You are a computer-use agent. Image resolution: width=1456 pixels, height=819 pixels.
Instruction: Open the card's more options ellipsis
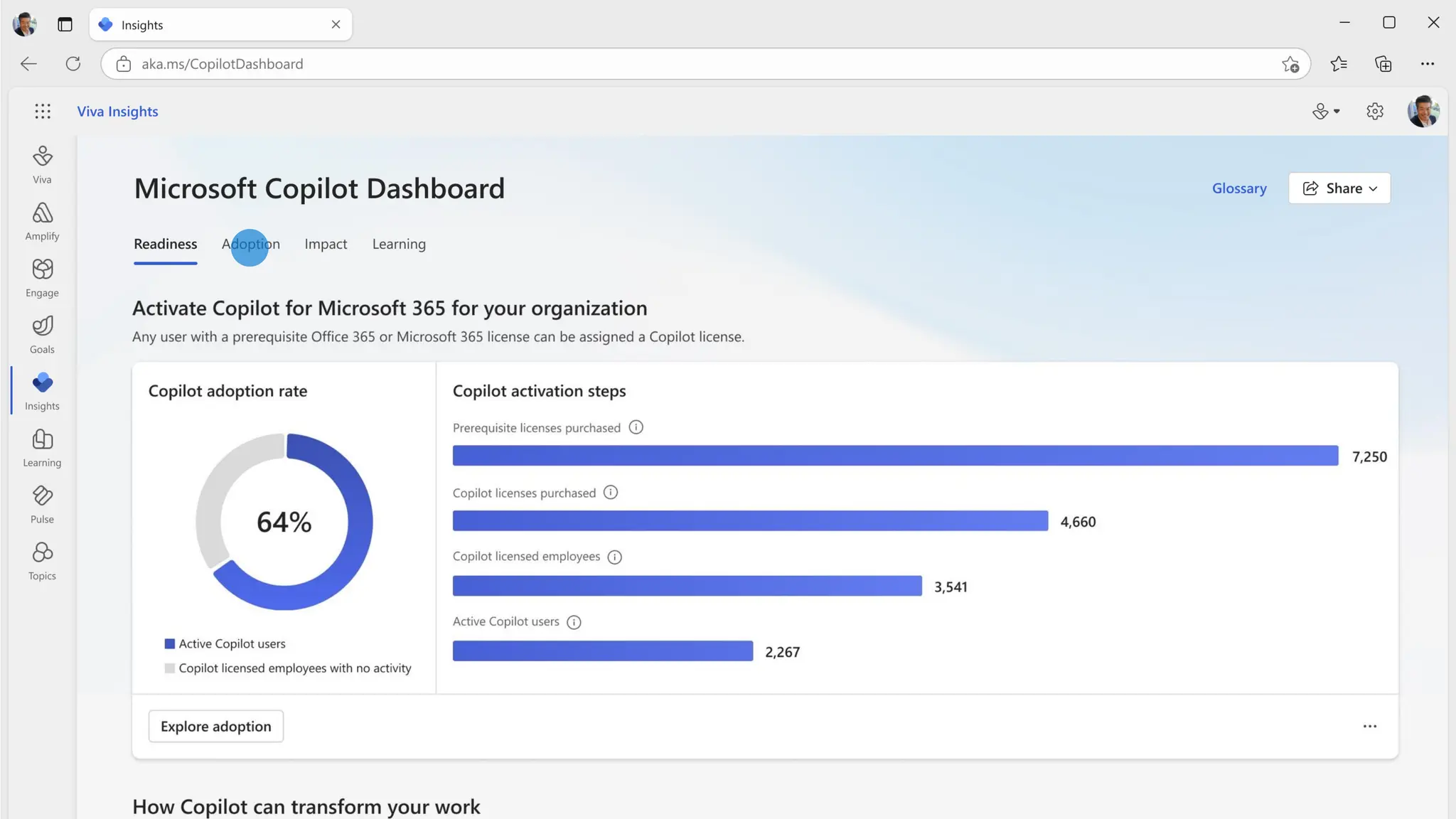(1369, 726)
